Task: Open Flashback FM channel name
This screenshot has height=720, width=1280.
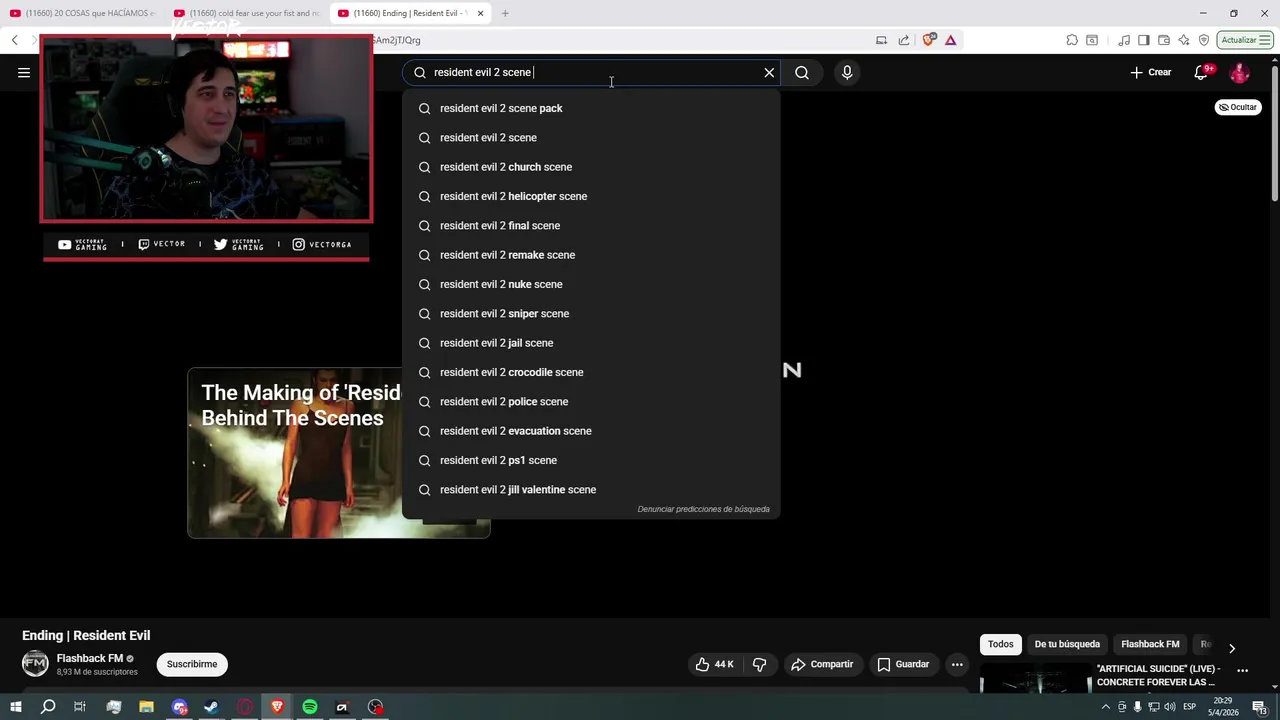Action: tap(90, 658)
